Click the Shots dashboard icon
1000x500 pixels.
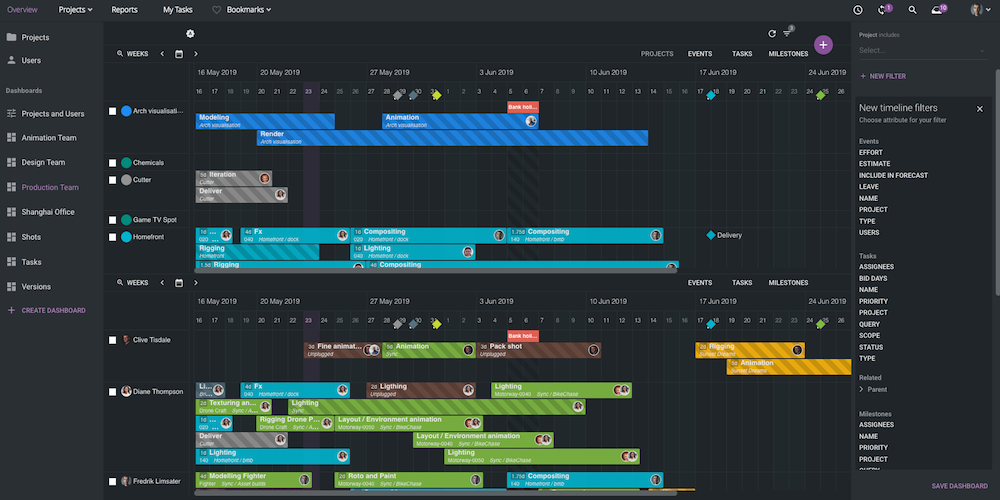[11, 237]
